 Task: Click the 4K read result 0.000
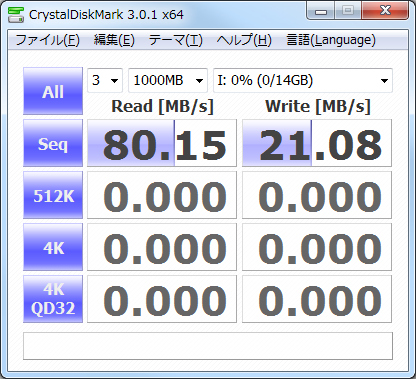[x=162, y=247]
